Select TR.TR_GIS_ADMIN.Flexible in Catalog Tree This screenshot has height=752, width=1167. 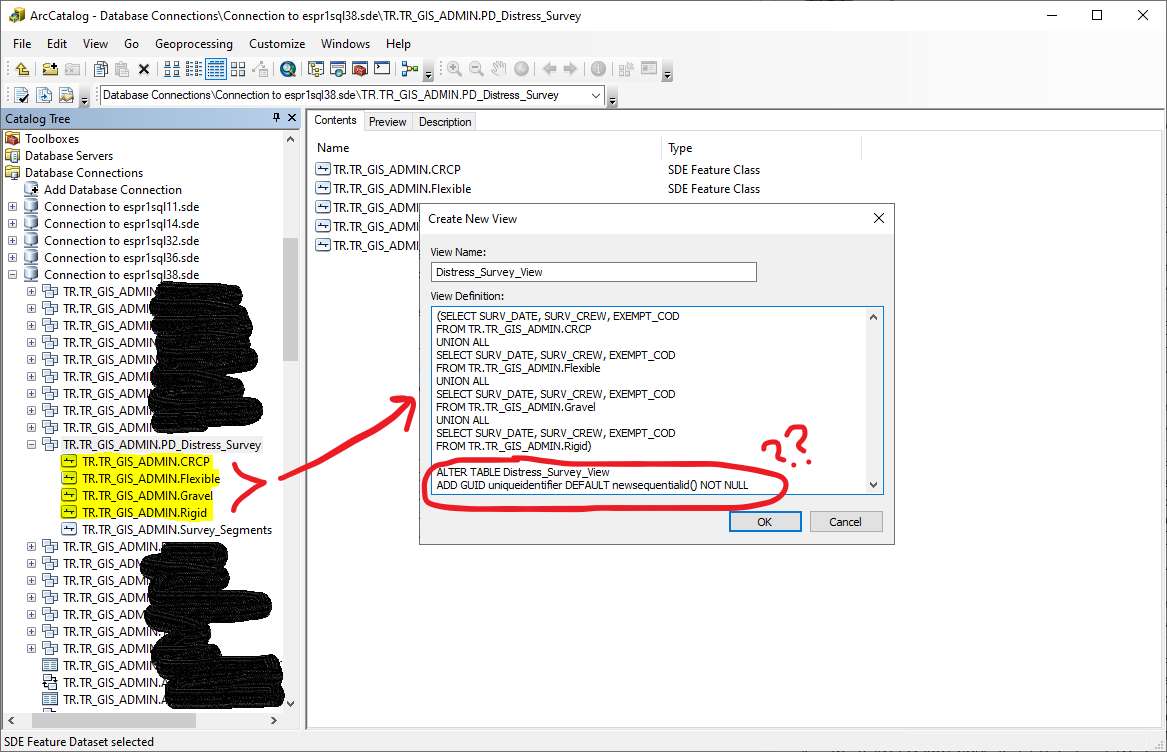point(151,479)
